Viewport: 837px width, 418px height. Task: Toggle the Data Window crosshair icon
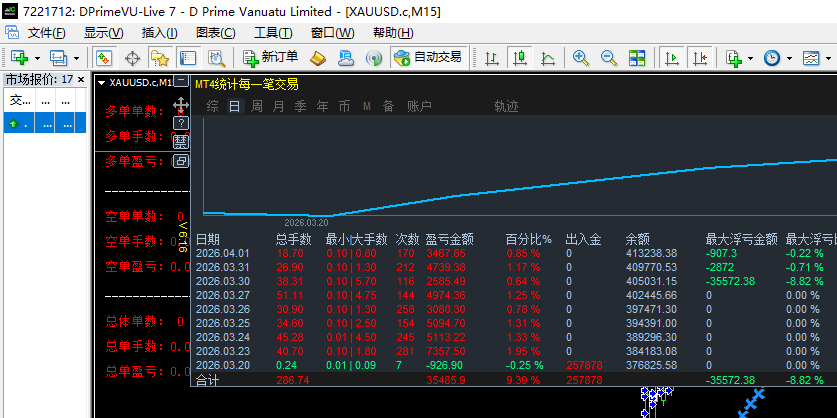[x=132, y=58]
